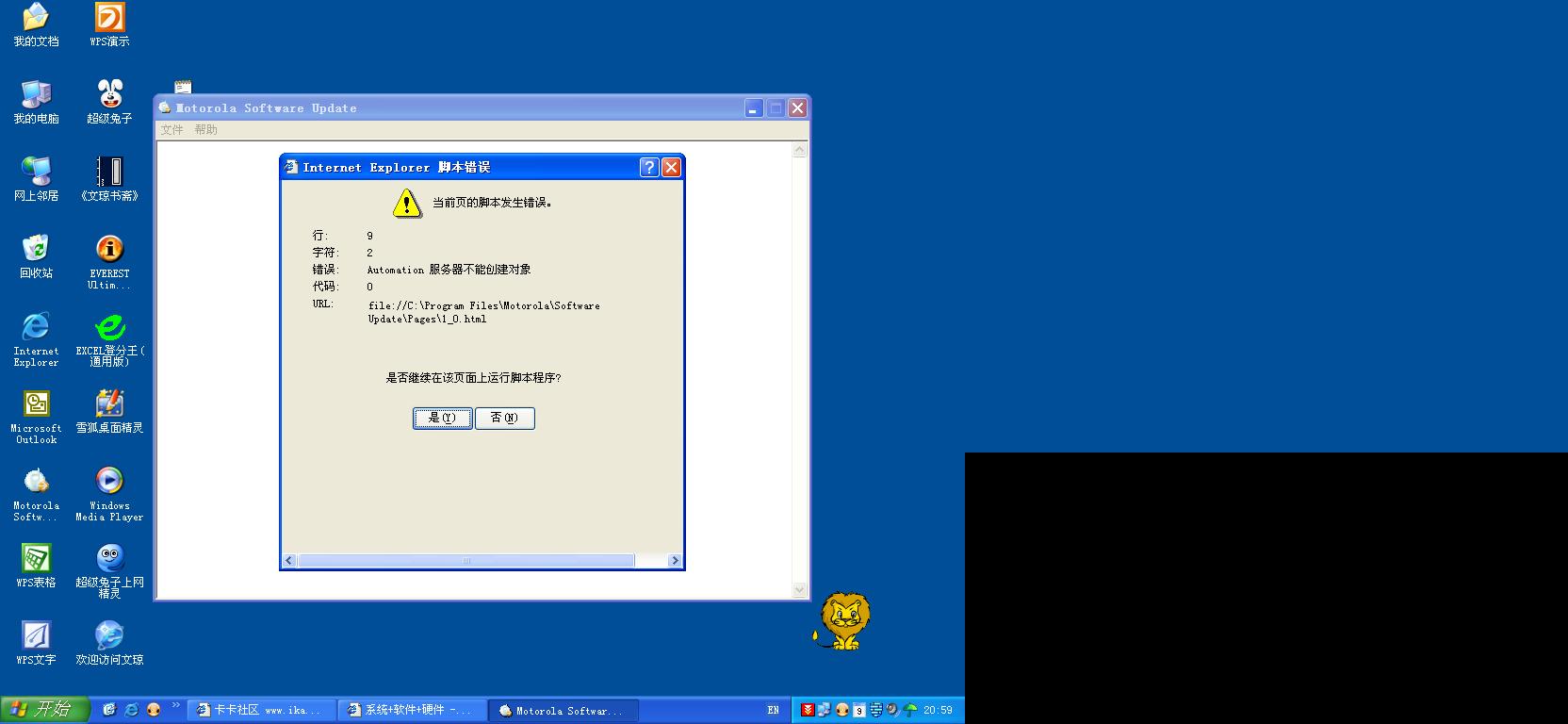The height and width of the screenshot is (724, 1568).
Task: Select the 我的电脑 desktop icon
Action: (x=36, y=103)
